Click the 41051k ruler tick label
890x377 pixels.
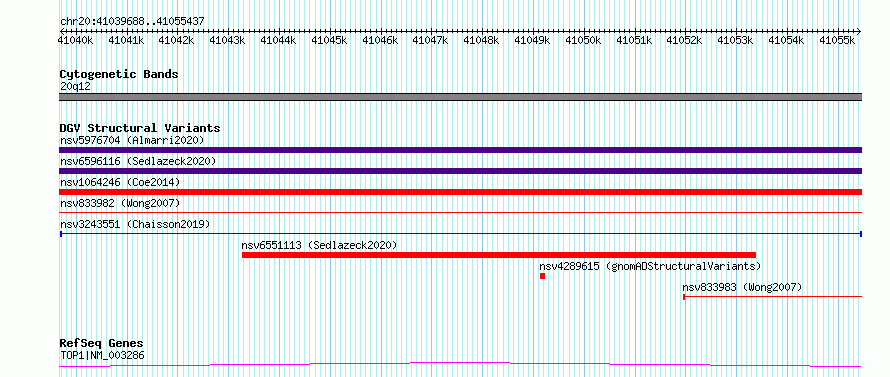click(633, 40)
